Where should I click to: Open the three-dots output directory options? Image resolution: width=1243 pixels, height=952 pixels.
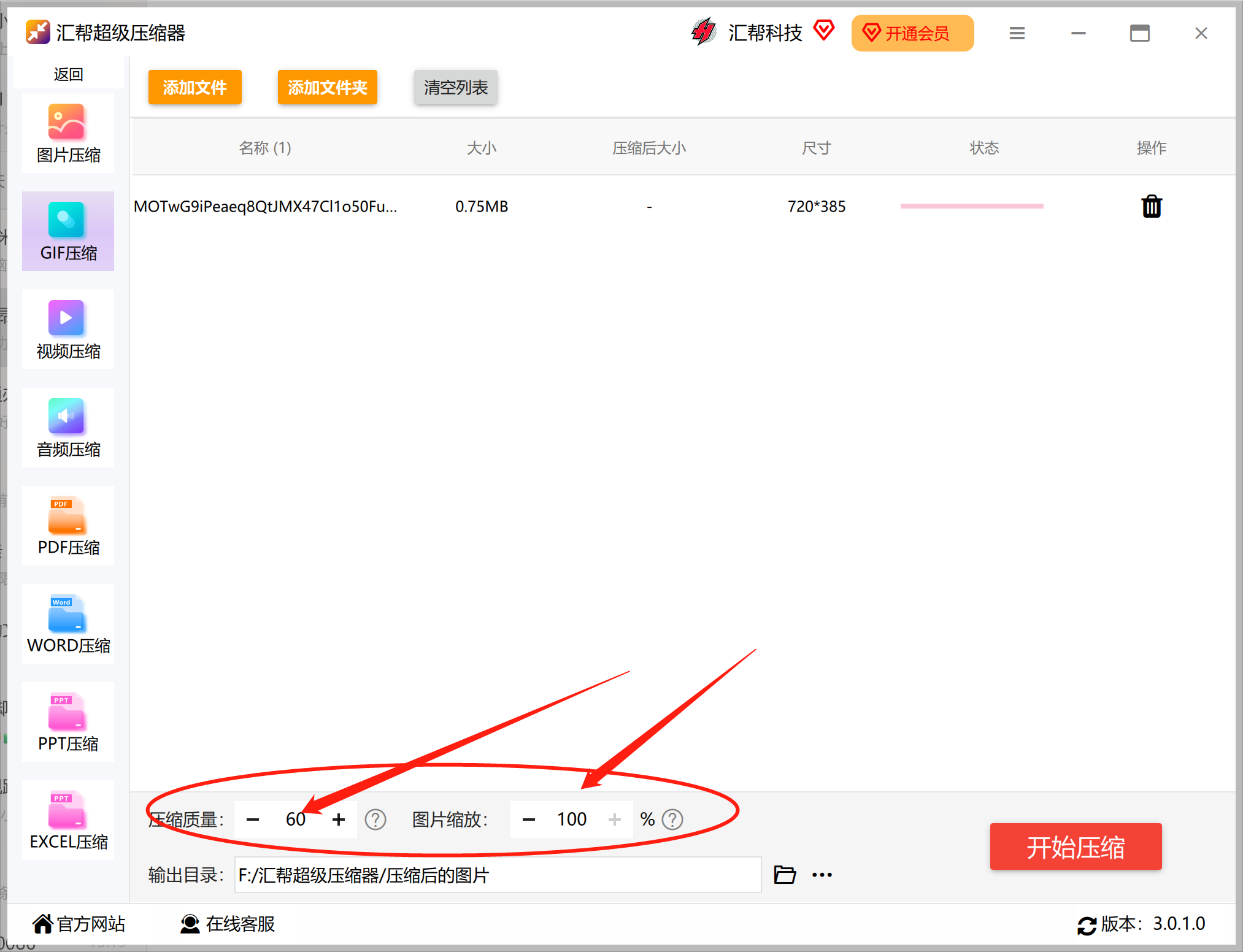tap(822, 875)
